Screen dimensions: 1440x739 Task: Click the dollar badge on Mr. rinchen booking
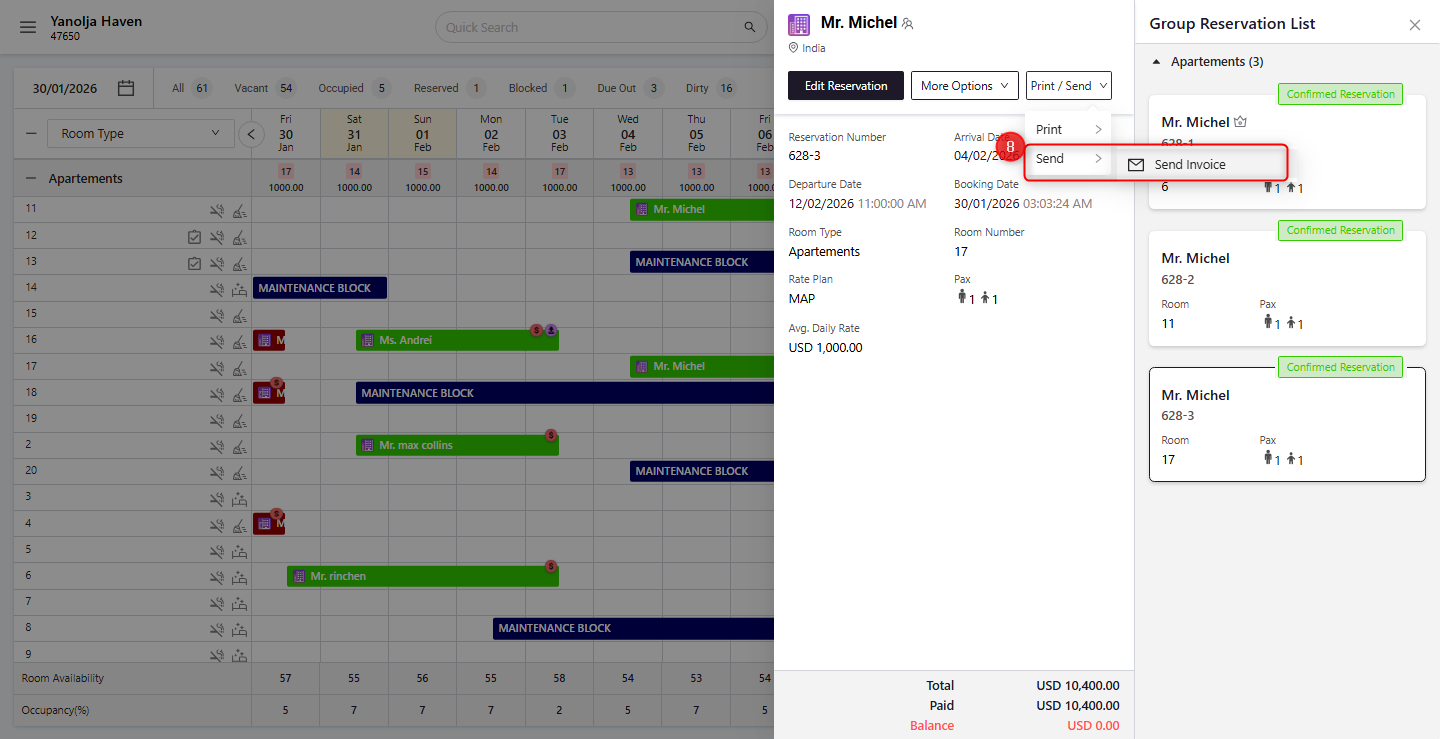(551, 566)
